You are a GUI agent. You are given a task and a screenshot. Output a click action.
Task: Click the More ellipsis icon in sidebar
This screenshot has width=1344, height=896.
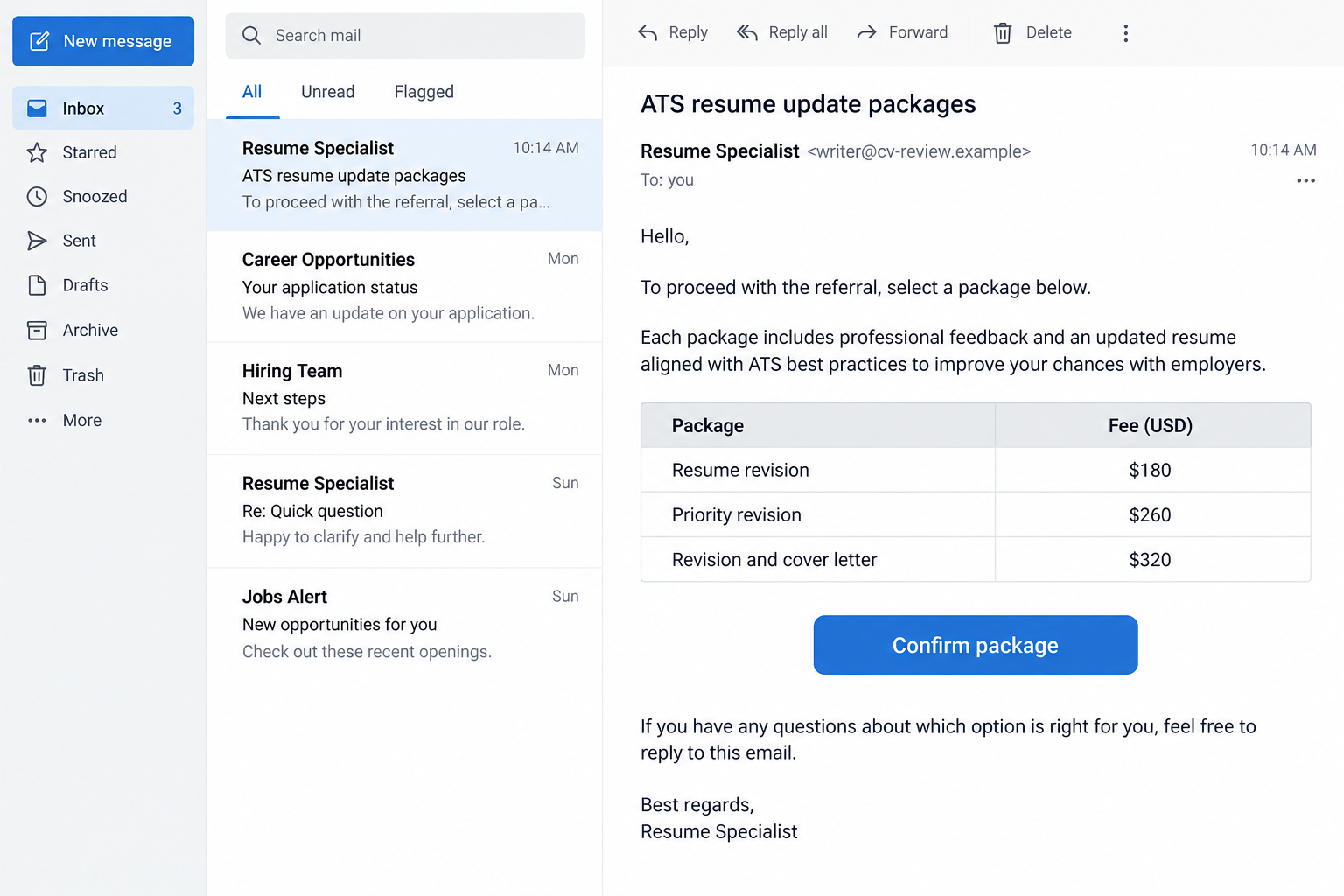click(x=37, y=421)
